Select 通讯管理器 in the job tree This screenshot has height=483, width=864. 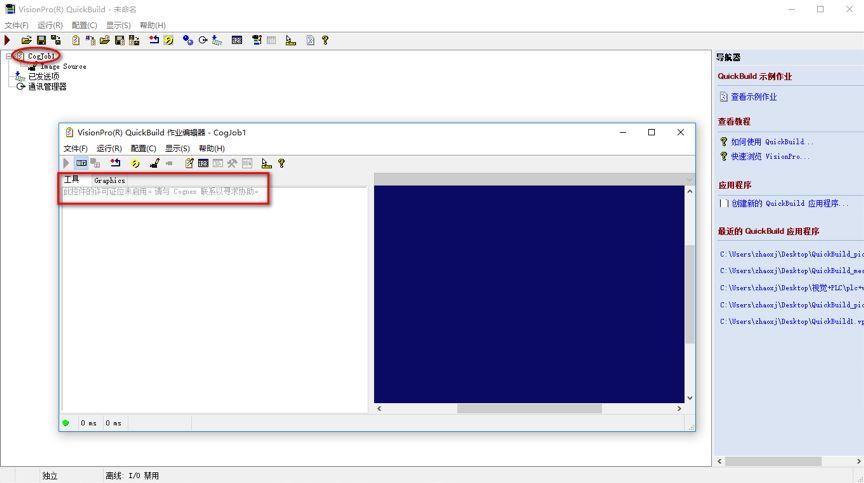(x=47, y=86)
